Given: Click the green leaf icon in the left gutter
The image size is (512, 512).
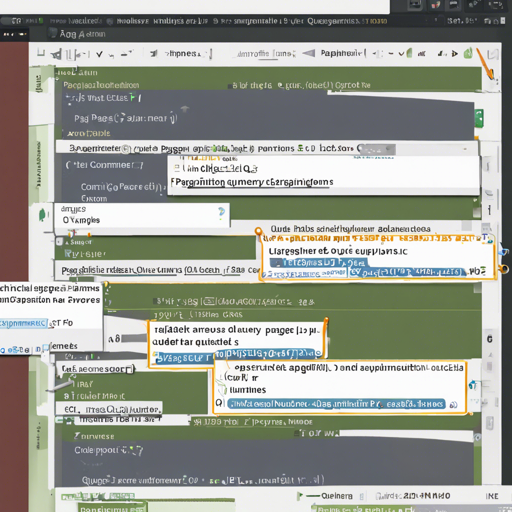Looking at the screenshot, I should coord(42,215).
